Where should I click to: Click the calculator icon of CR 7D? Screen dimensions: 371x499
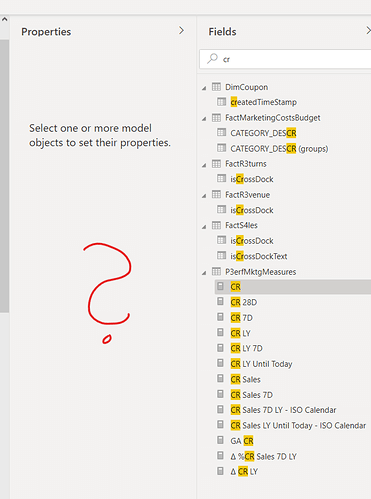[220, 317]
